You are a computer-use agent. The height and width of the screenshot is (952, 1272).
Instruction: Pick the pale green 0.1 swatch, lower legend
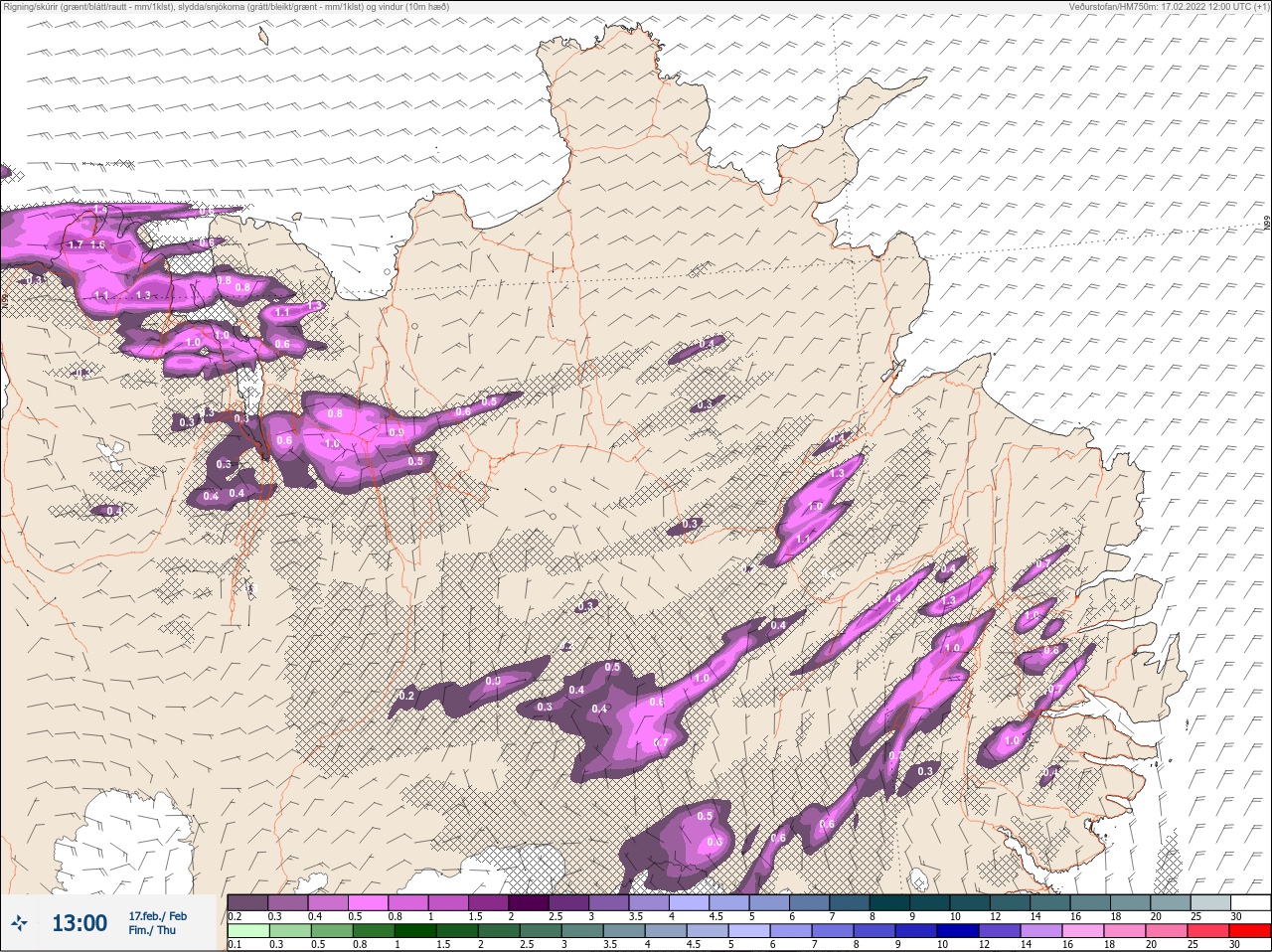click(x=247, y=930)
